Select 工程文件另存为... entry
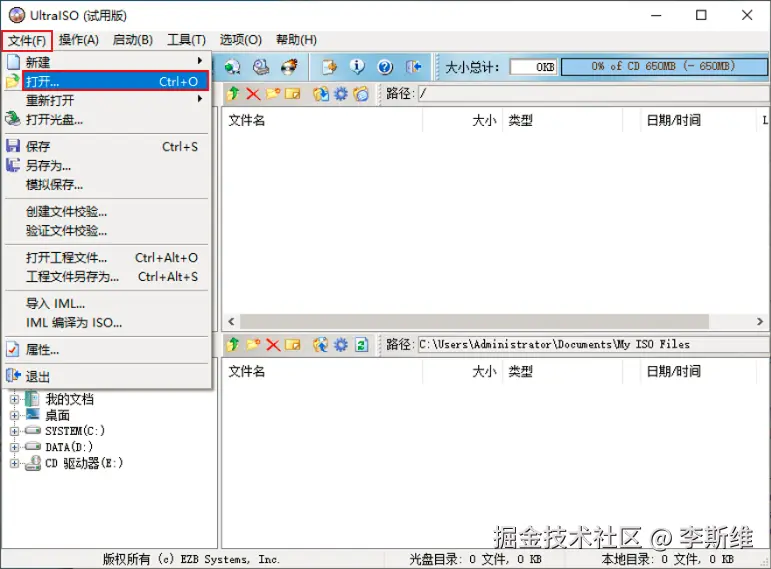Screen dimensions: 771x569 click(107, 277)
